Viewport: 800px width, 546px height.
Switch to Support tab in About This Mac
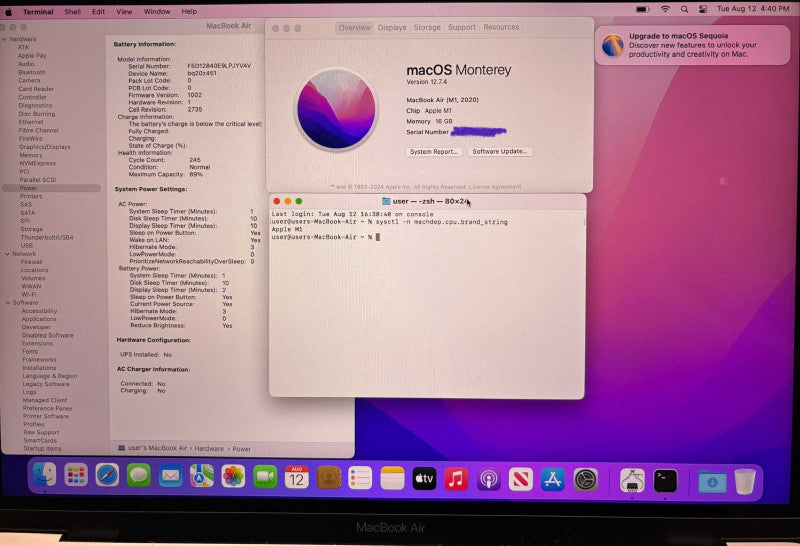(462, 27)
